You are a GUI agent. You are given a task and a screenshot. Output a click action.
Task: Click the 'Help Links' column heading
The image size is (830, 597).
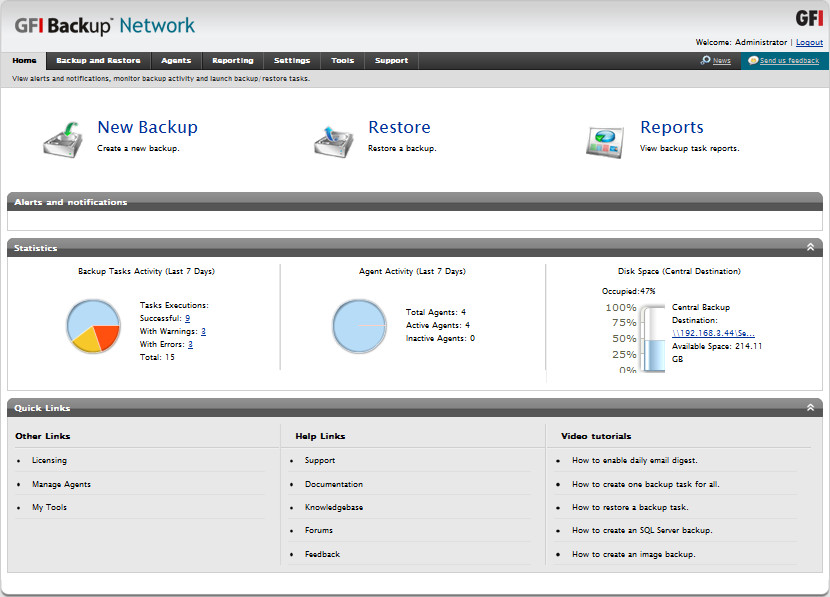pos(320,436)
